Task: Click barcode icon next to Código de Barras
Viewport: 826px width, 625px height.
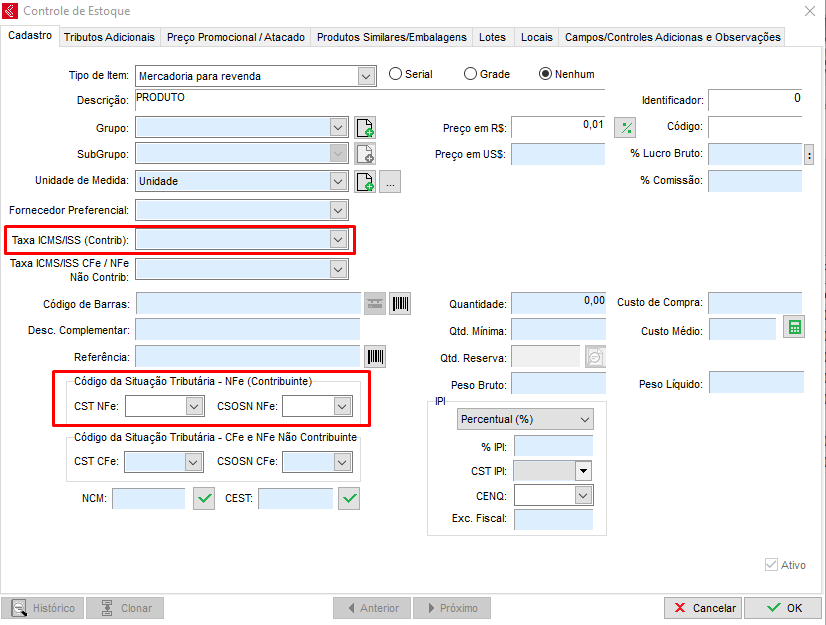Action: click(x=400, y=304)
